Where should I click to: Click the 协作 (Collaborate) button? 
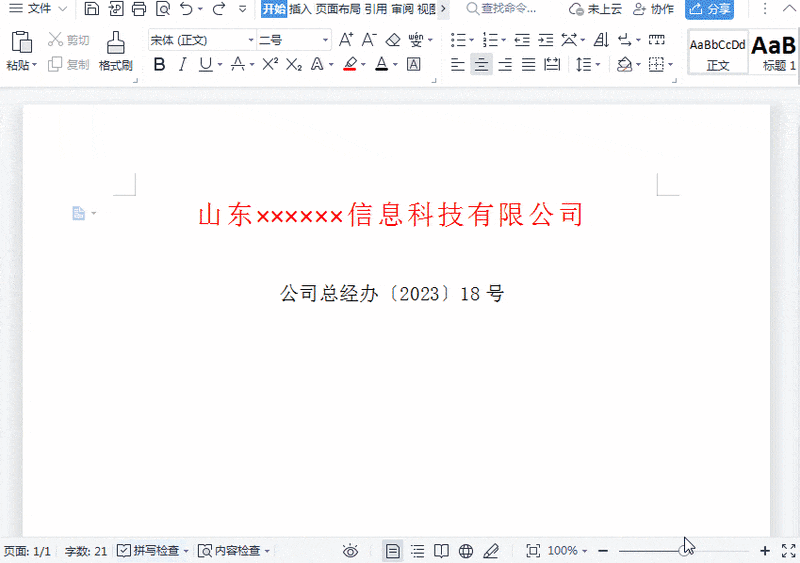[x=654, y=9]
